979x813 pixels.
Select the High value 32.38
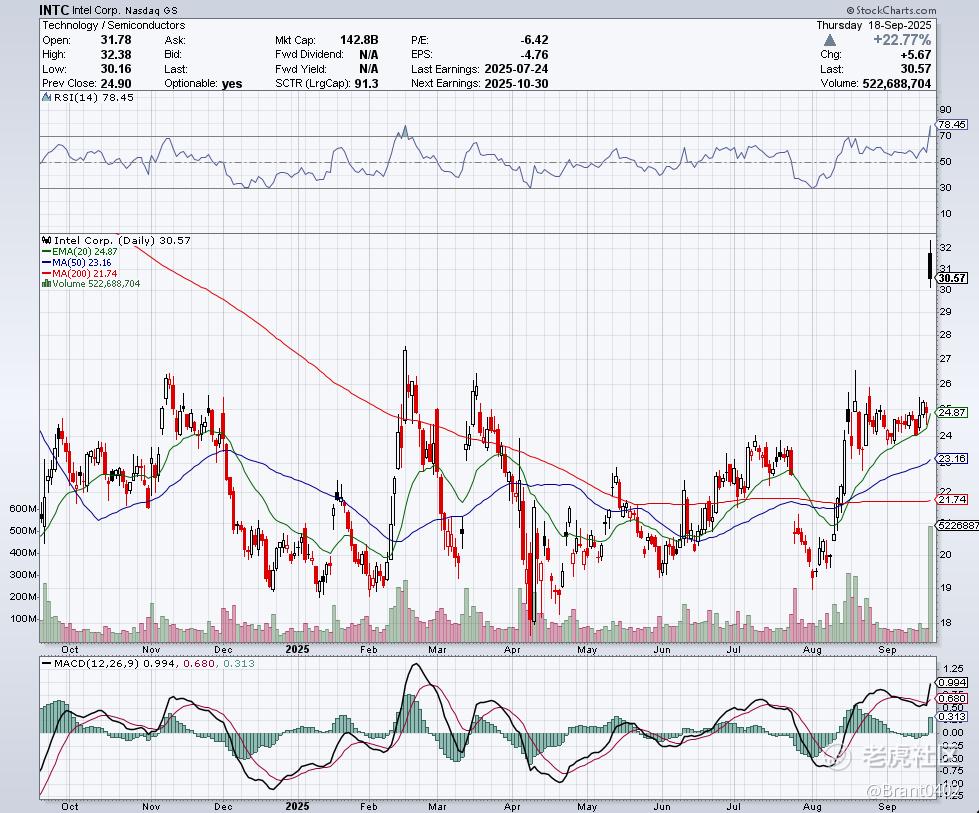click(x=116, y=54)
